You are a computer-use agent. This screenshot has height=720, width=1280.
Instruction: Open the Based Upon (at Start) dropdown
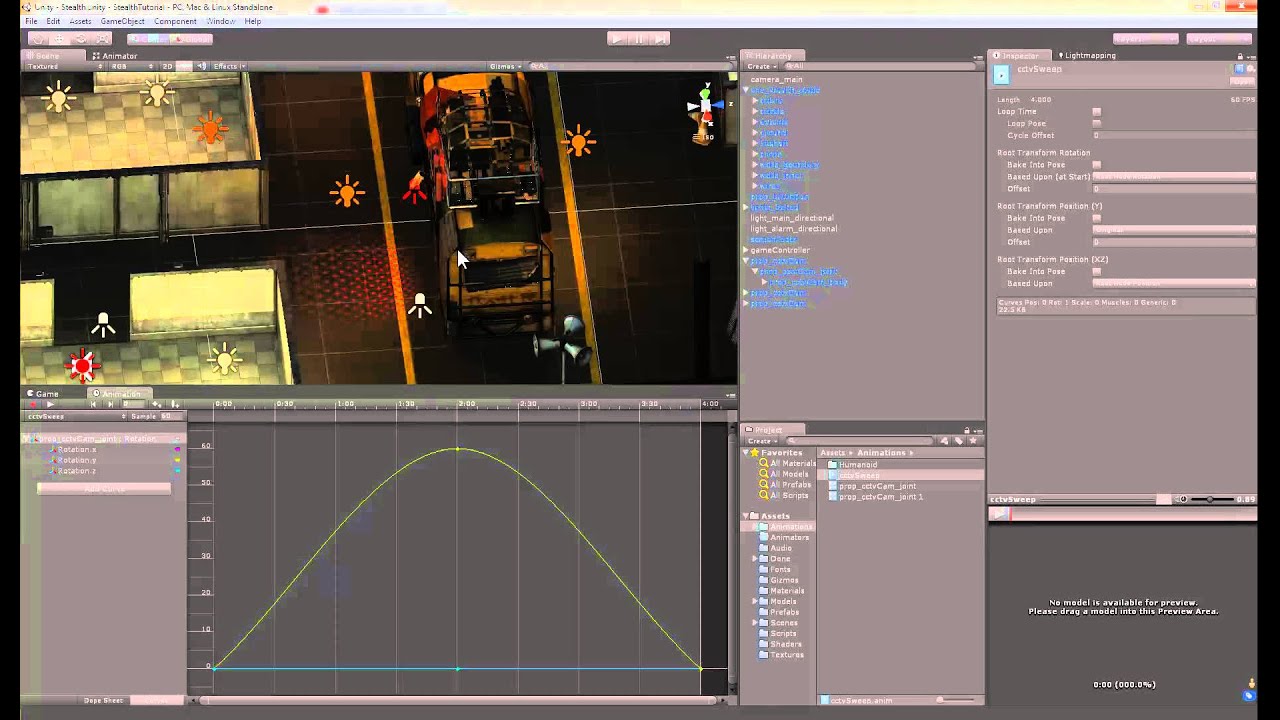1174,177
